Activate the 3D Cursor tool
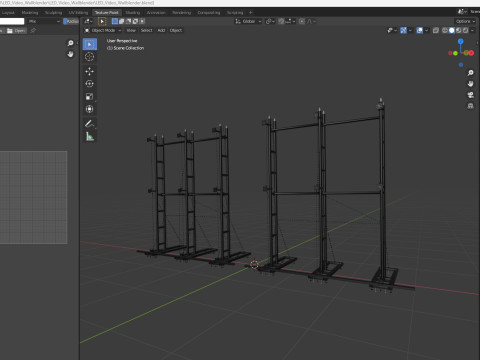480x360 pixels. 89,57
